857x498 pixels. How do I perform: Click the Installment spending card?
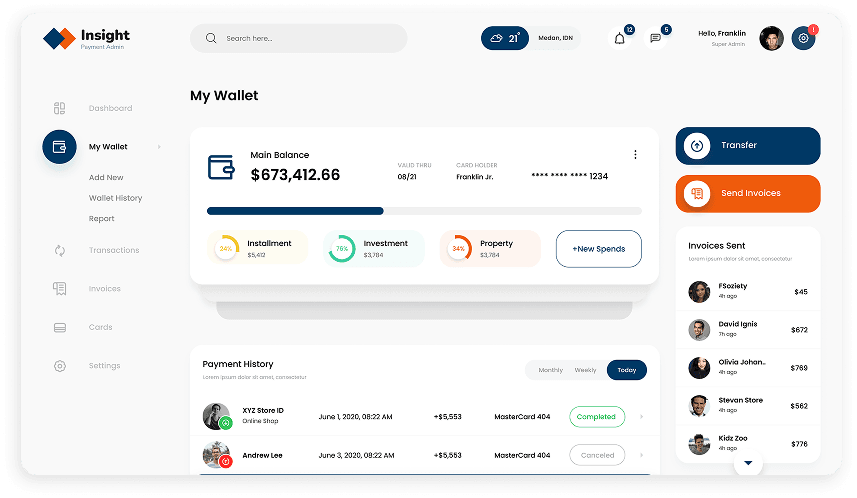coord(257,249)
